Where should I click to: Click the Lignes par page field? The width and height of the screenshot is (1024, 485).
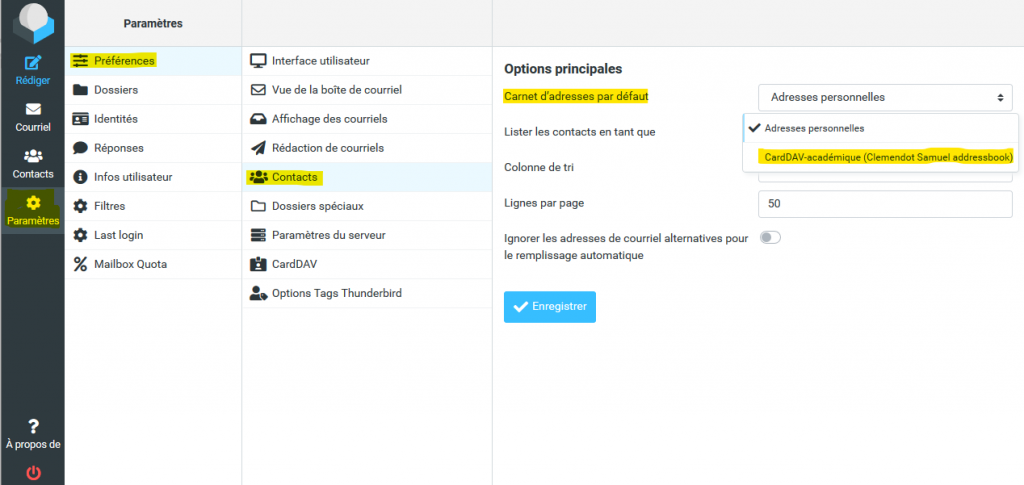pyautogui.click(x=885, y=203)
